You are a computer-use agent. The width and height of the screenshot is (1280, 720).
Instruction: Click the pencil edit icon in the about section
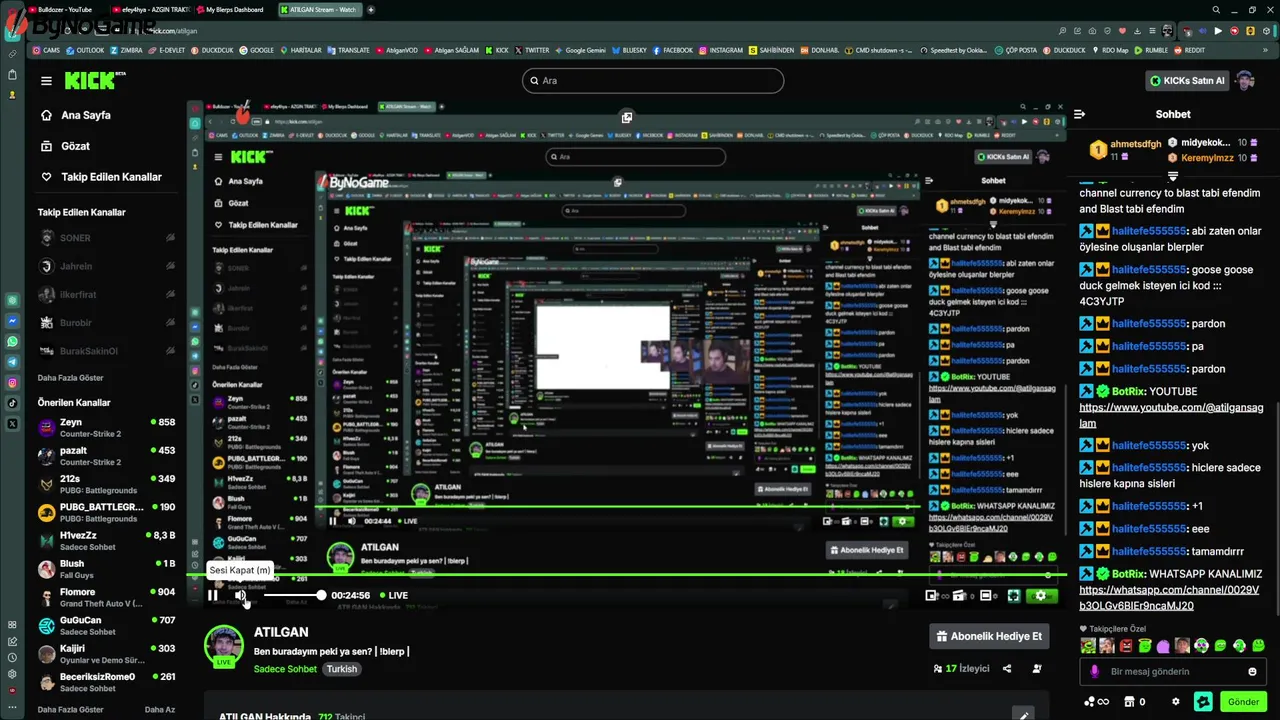coord(1023,716)
